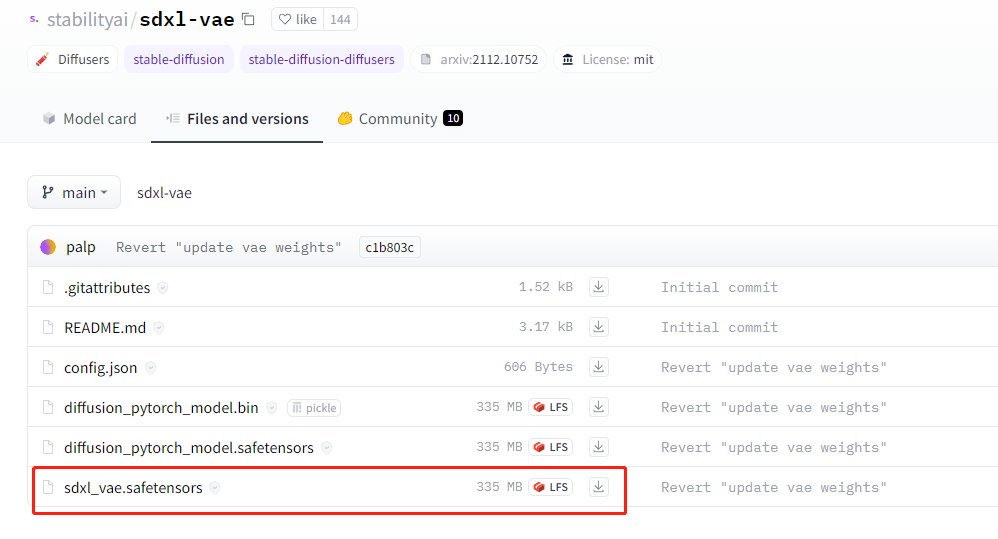Open Initial commit message for README.md
Viewport: 998px width, 539px height.
click(x=719, y=327)
